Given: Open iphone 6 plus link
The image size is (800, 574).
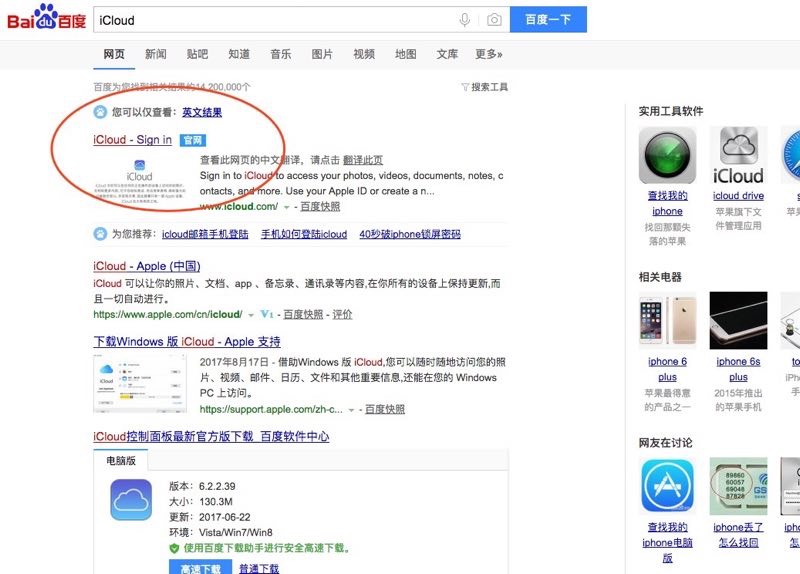Looking at the screenshot, I should 667,369.
